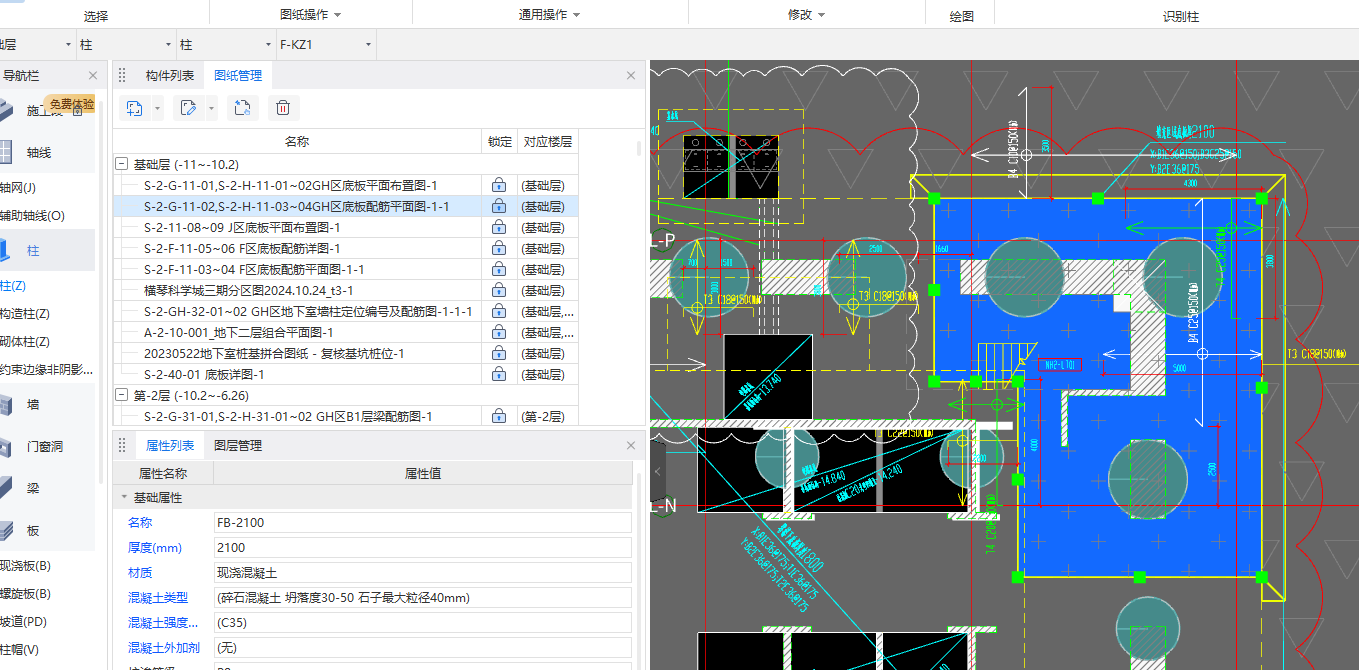Click the trash delete drawing icon
This screenshot has width=1359, height=670.
coord(283,108)
